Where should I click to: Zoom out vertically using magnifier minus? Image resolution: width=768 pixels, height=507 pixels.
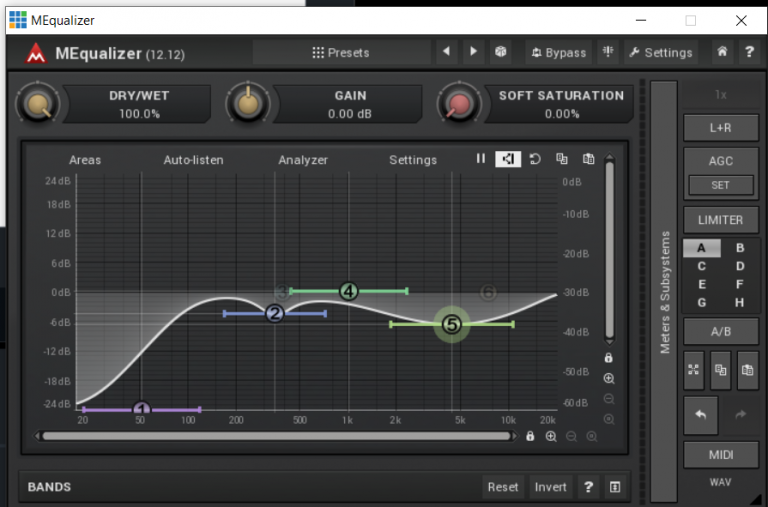[x=609, y=399]
